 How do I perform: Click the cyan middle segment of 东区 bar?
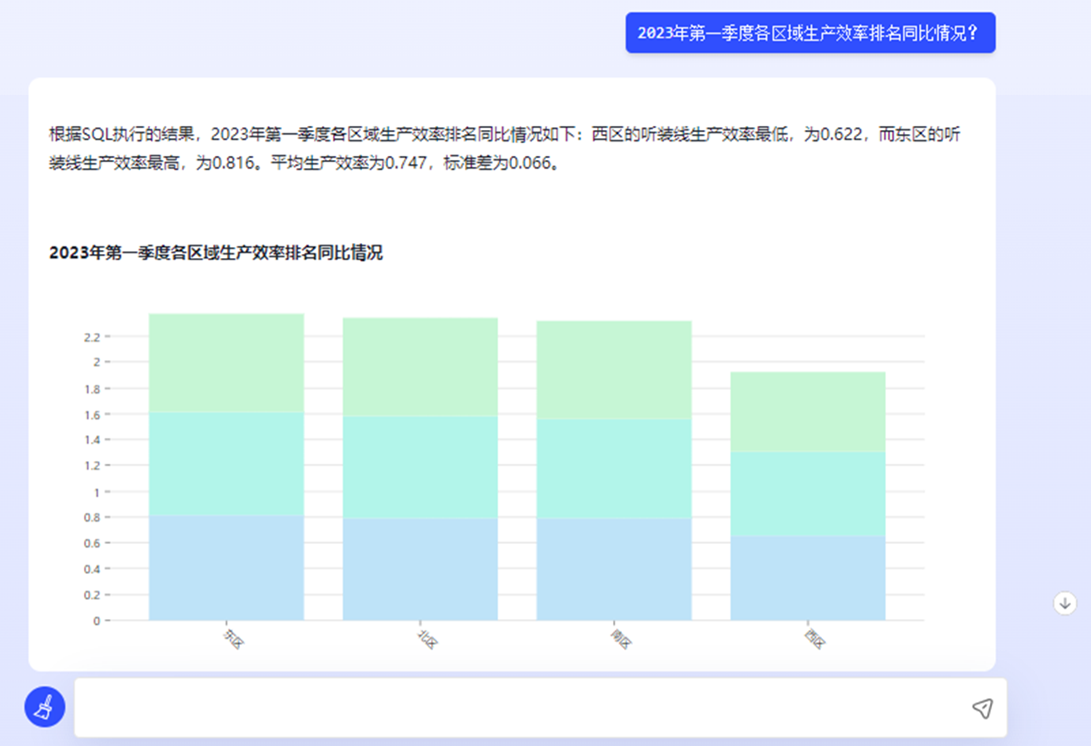point(226,463)
